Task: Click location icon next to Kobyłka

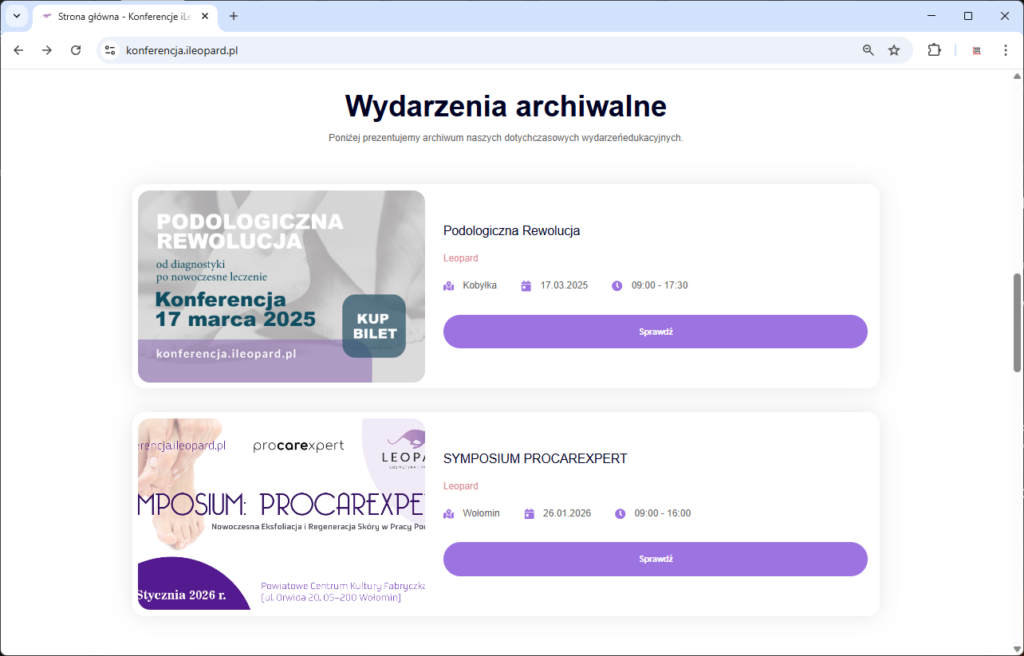Action: pos(449,286)
